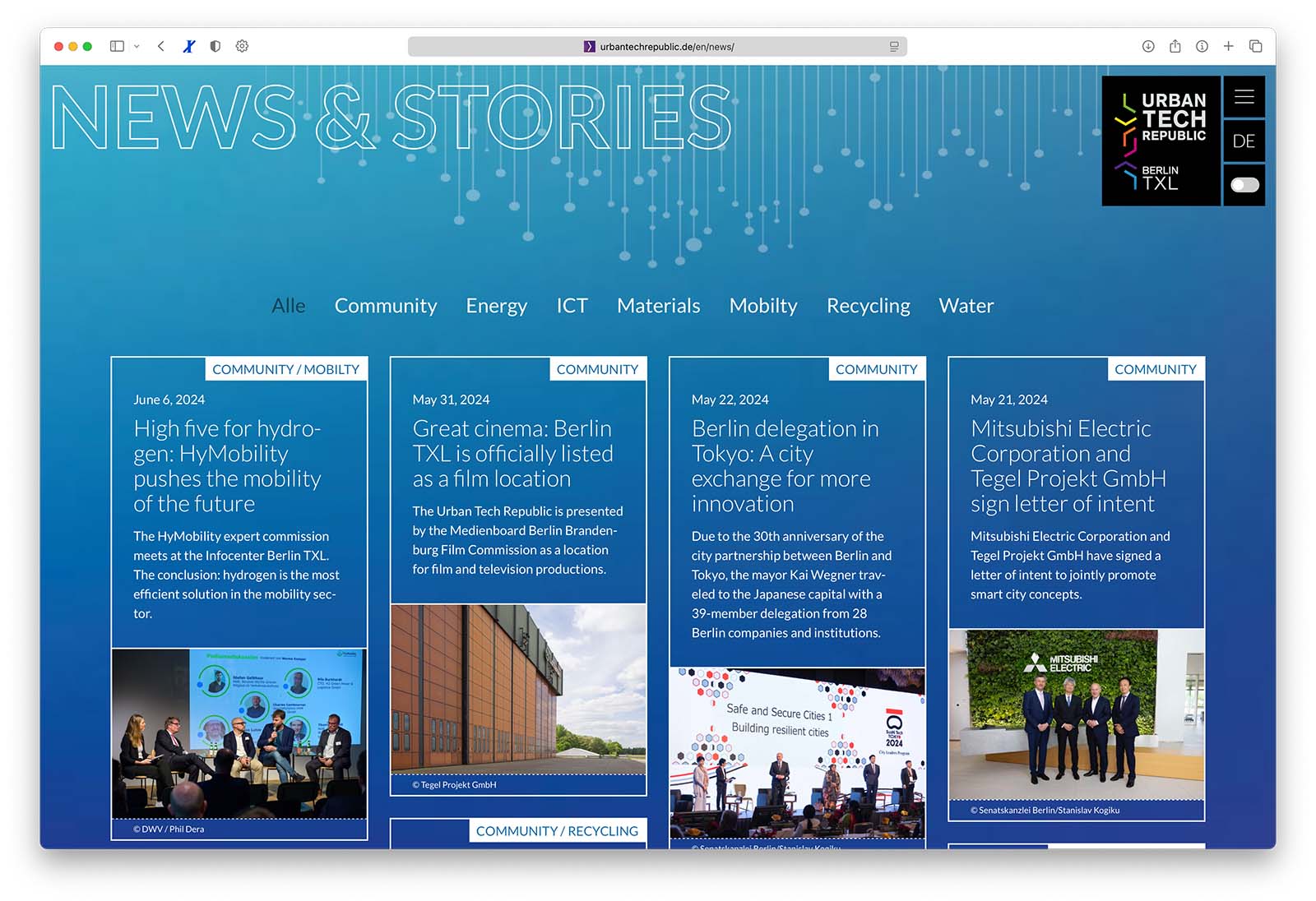1316x901 pixels.
Task: Click the June 6, 2024 date
Action: (169, 400)
